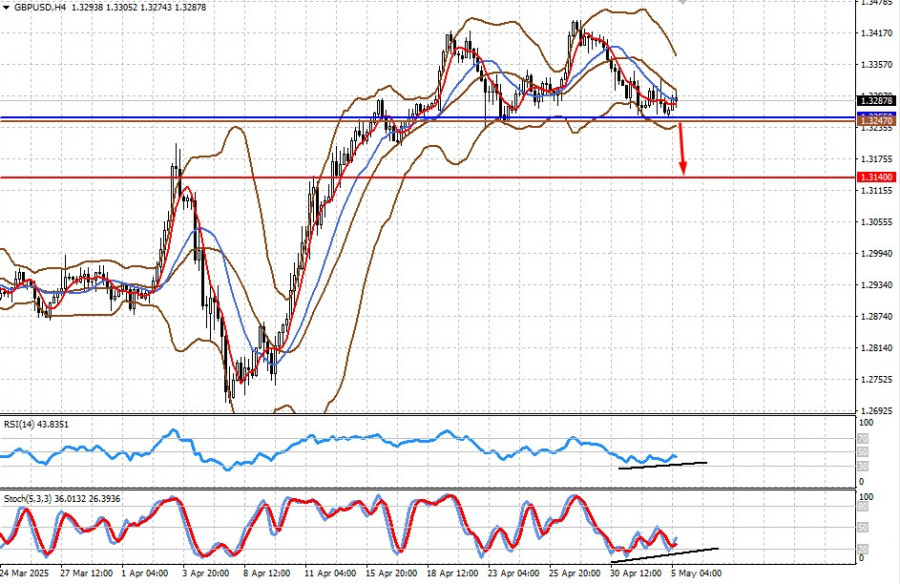The height and width of the screenshot is (584, 900).
Task: Click price axis value 1.26925
Action: tap(876, 411)
